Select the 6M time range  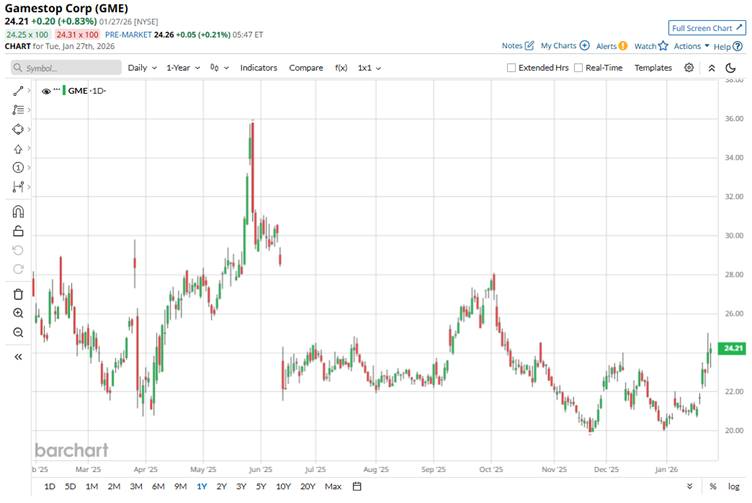158,486
